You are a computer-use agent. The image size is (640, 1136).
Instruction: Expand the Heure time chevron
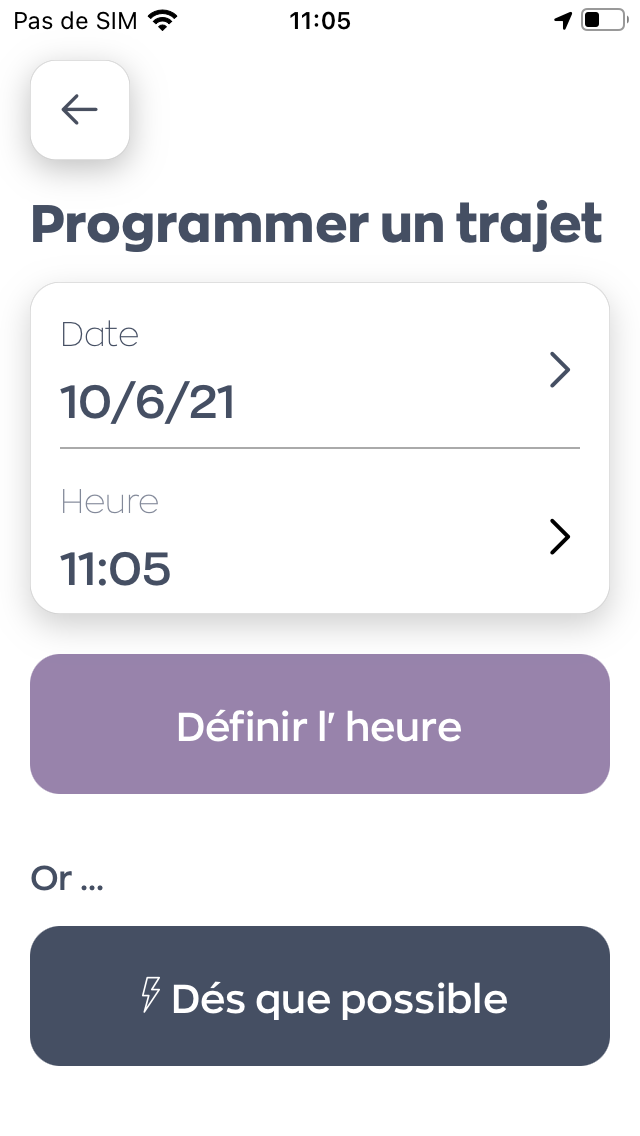560,537
